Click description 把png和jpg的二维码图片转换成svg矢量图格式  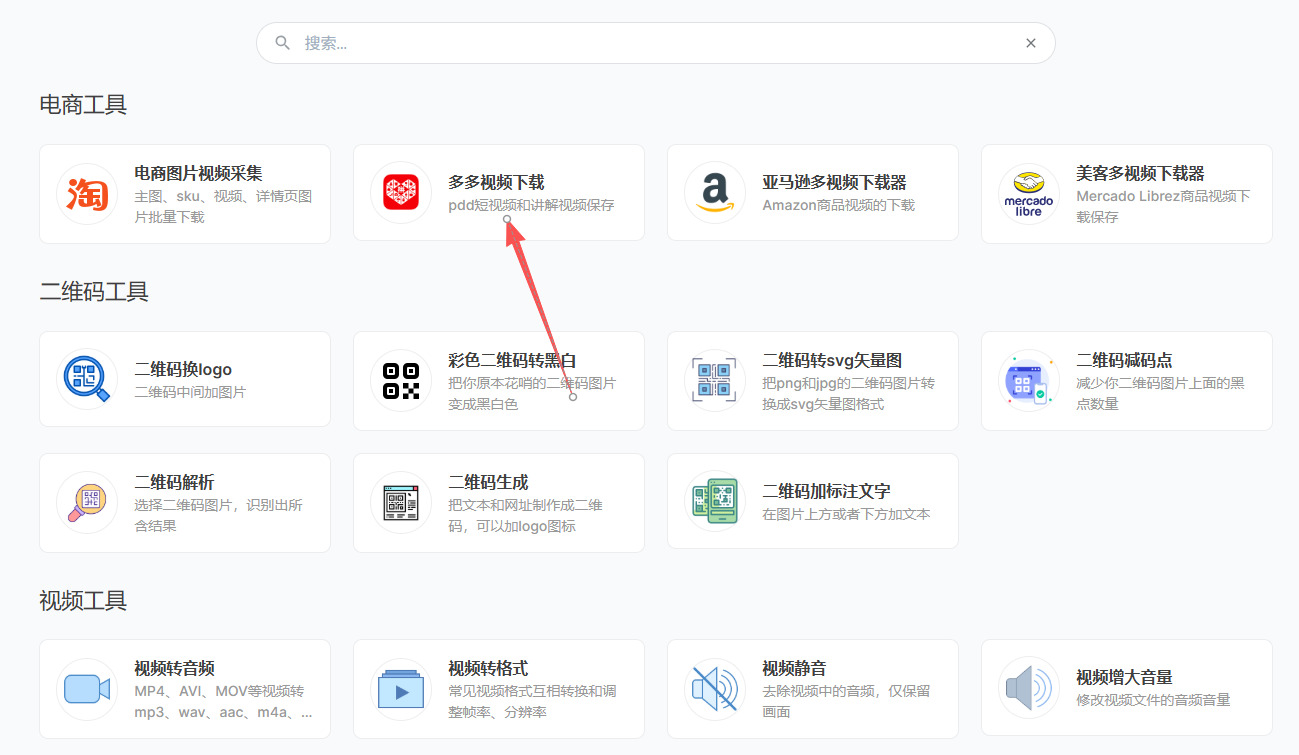[848, 393]
